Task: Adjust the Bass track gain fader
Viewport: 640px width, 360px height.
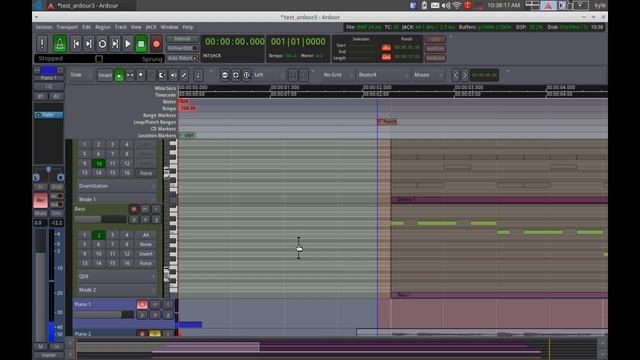Action: click(x=100, y=220)
